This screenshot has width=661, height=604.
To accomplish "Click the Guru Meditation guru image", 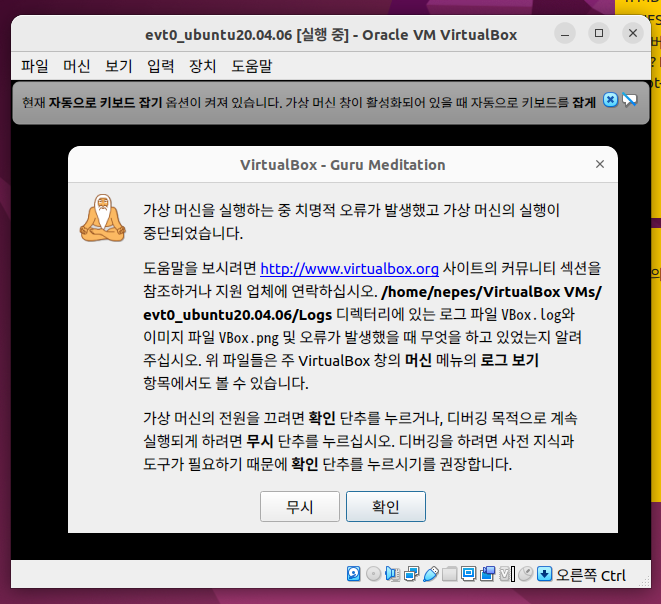I will pos(102,218).
